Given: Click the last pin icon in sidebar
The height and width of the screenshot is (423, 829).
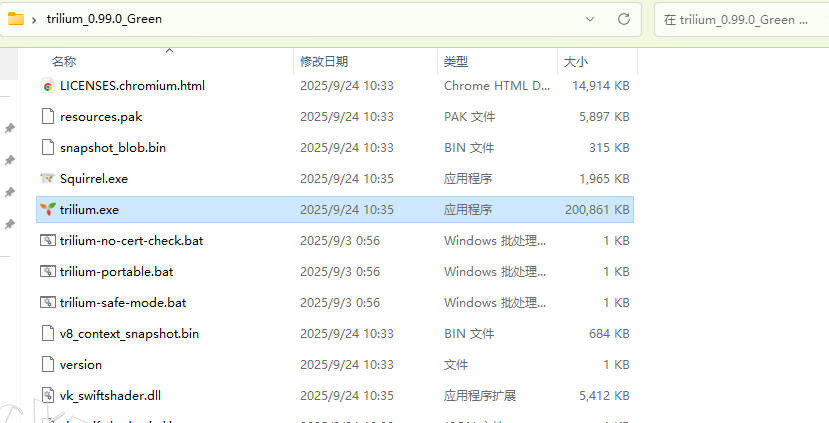Looking at the screenshot, I should pyautogui.click(x=10, y=225).
